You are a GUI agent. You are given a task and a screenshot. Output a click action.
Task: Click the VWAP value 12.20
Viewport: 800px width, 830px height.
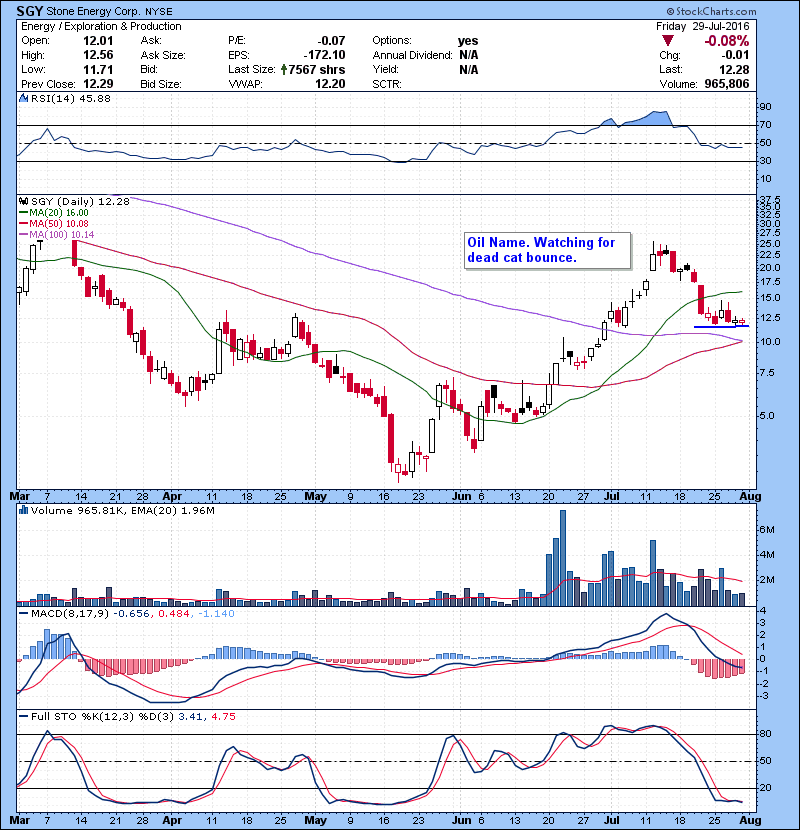tap(330, 84)
